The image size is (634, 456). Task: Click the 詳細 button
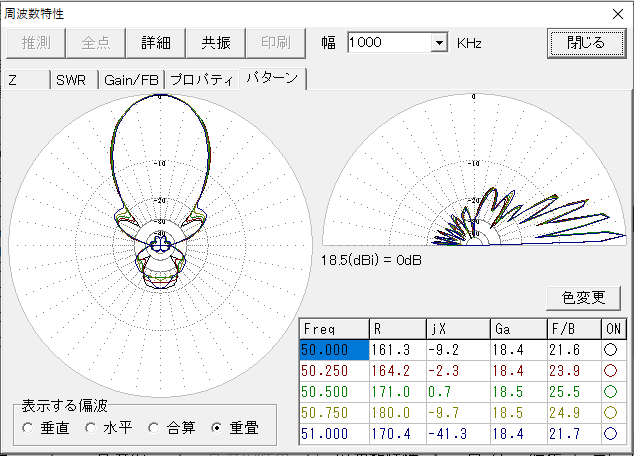click(x=156, y=43)
